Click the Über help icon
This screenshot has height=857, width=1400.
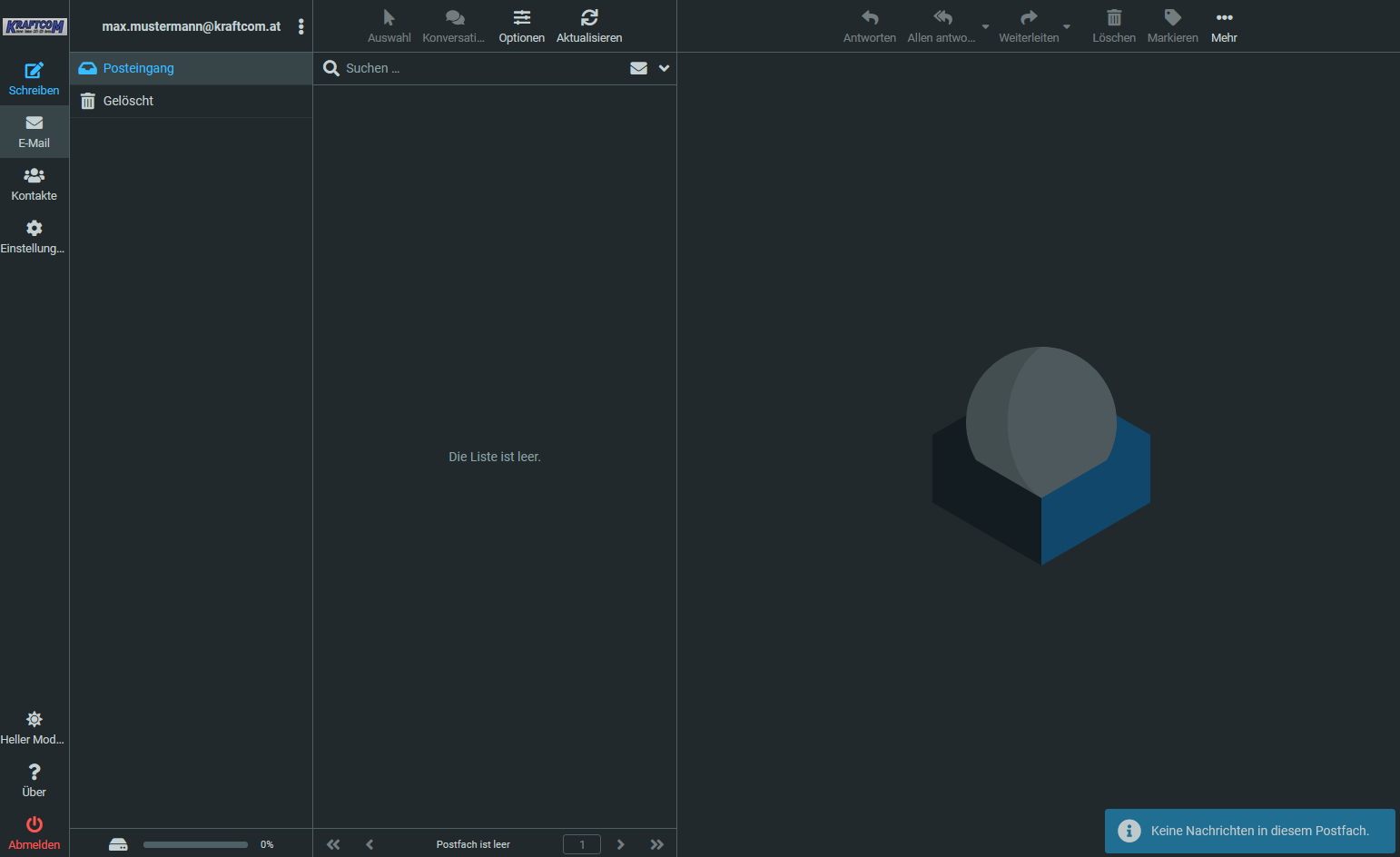click(x=34, y=773)
